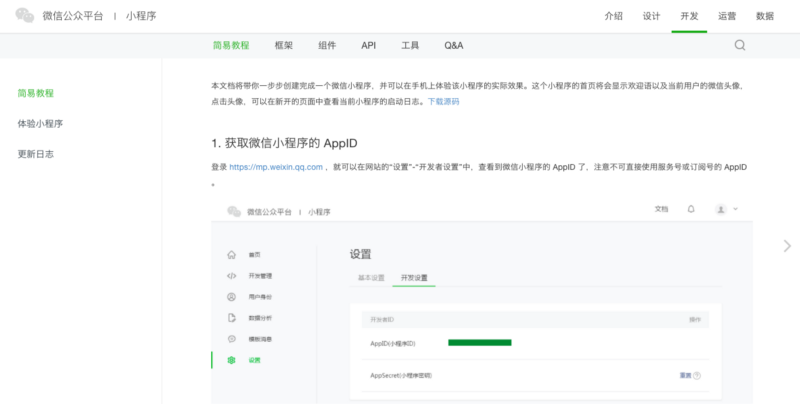Go to the 运营 top navigation item

pos(727,16)
